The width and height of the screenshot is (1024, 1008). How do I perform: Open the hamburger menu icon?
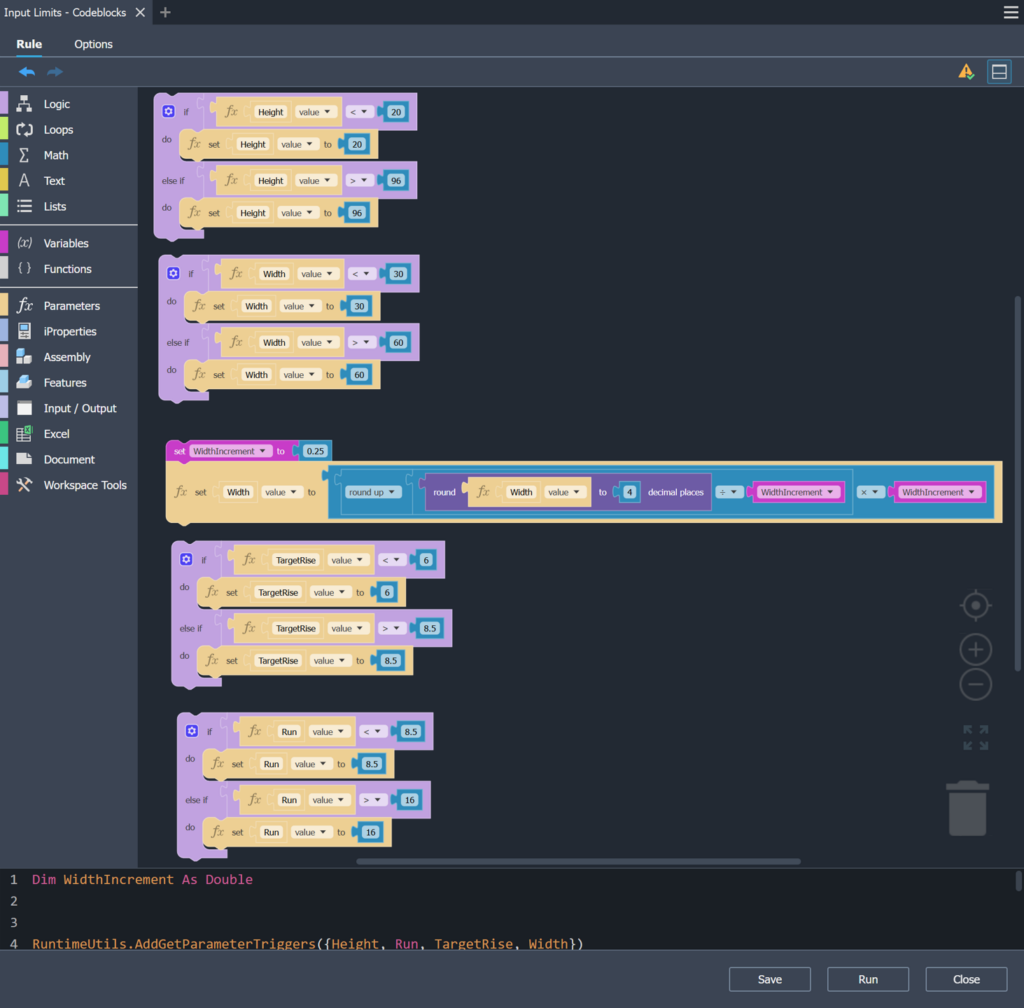[x=1010, y=12]
